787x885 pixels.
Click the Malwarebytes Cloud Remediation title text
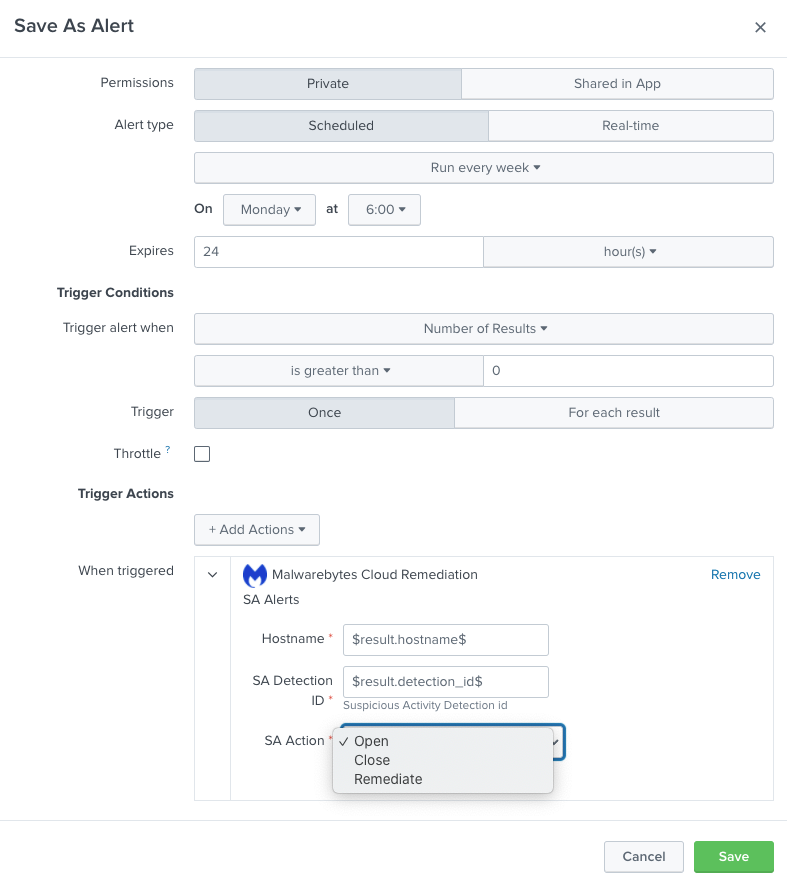coord(374,575)
